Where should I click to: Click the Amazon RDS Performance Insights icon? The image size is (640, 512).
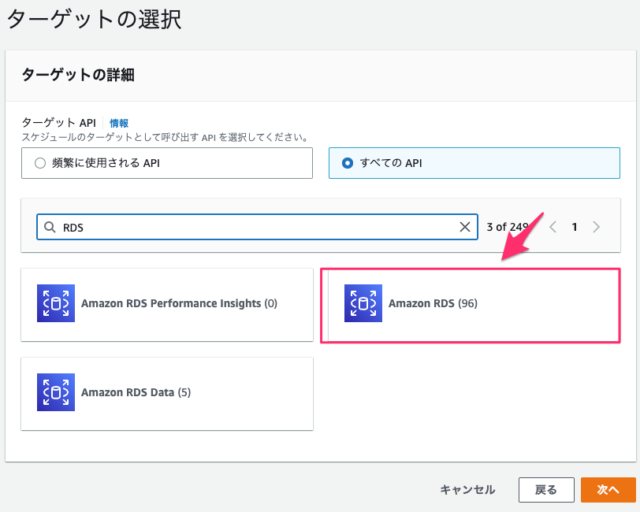(x=56, y=303)
